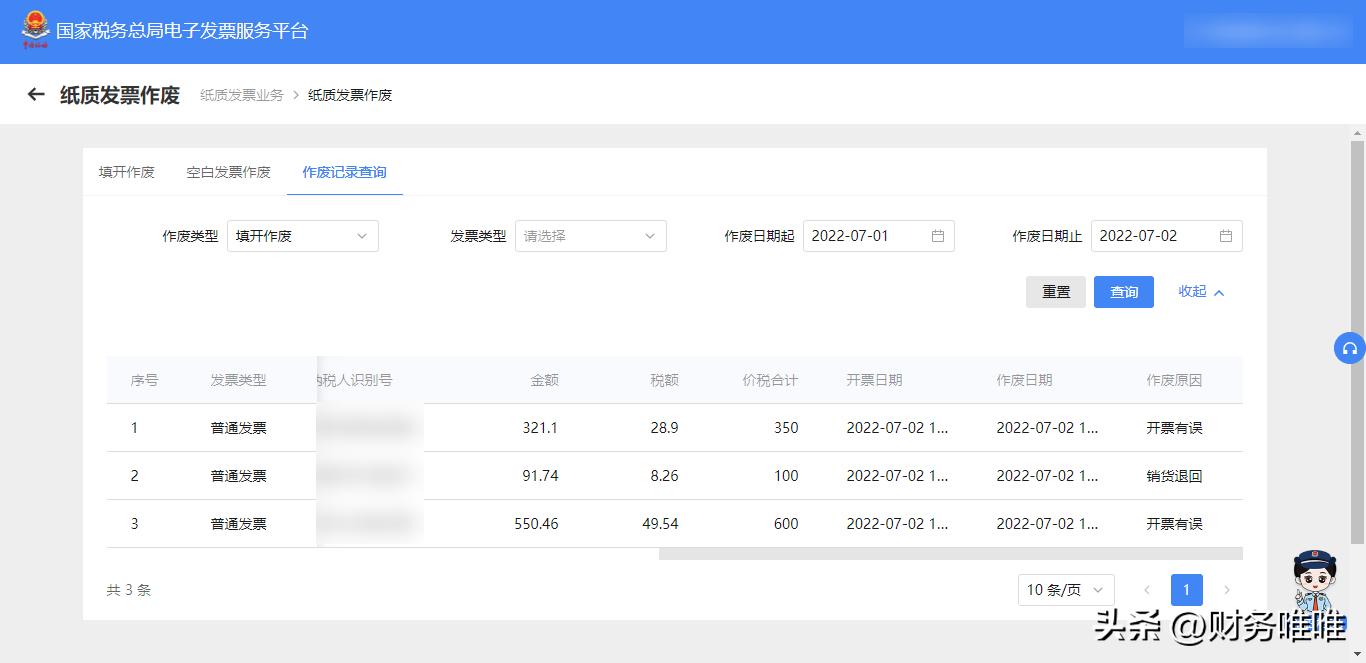The width and height of the screenshot is (1366, 663).
Task: Collapse the filters with 收起
Action: coord(1200,292)
